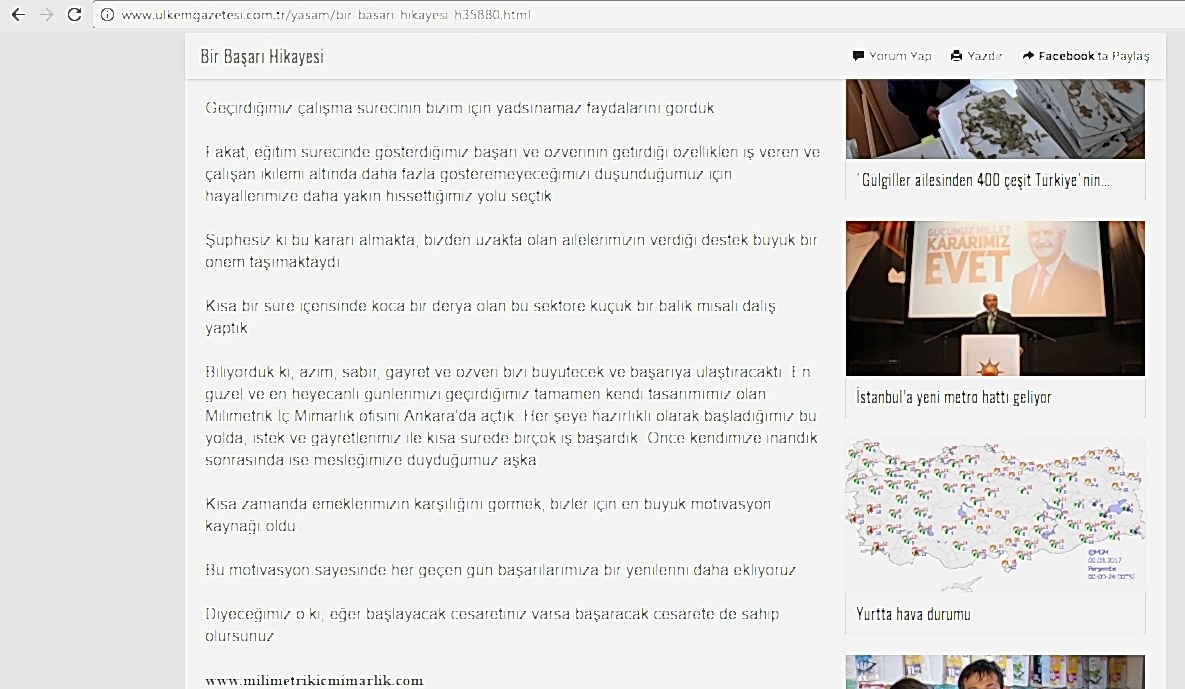Open the Yurtta hava durumu headline
Viewport: 1185px width, 689px height.
913,613
